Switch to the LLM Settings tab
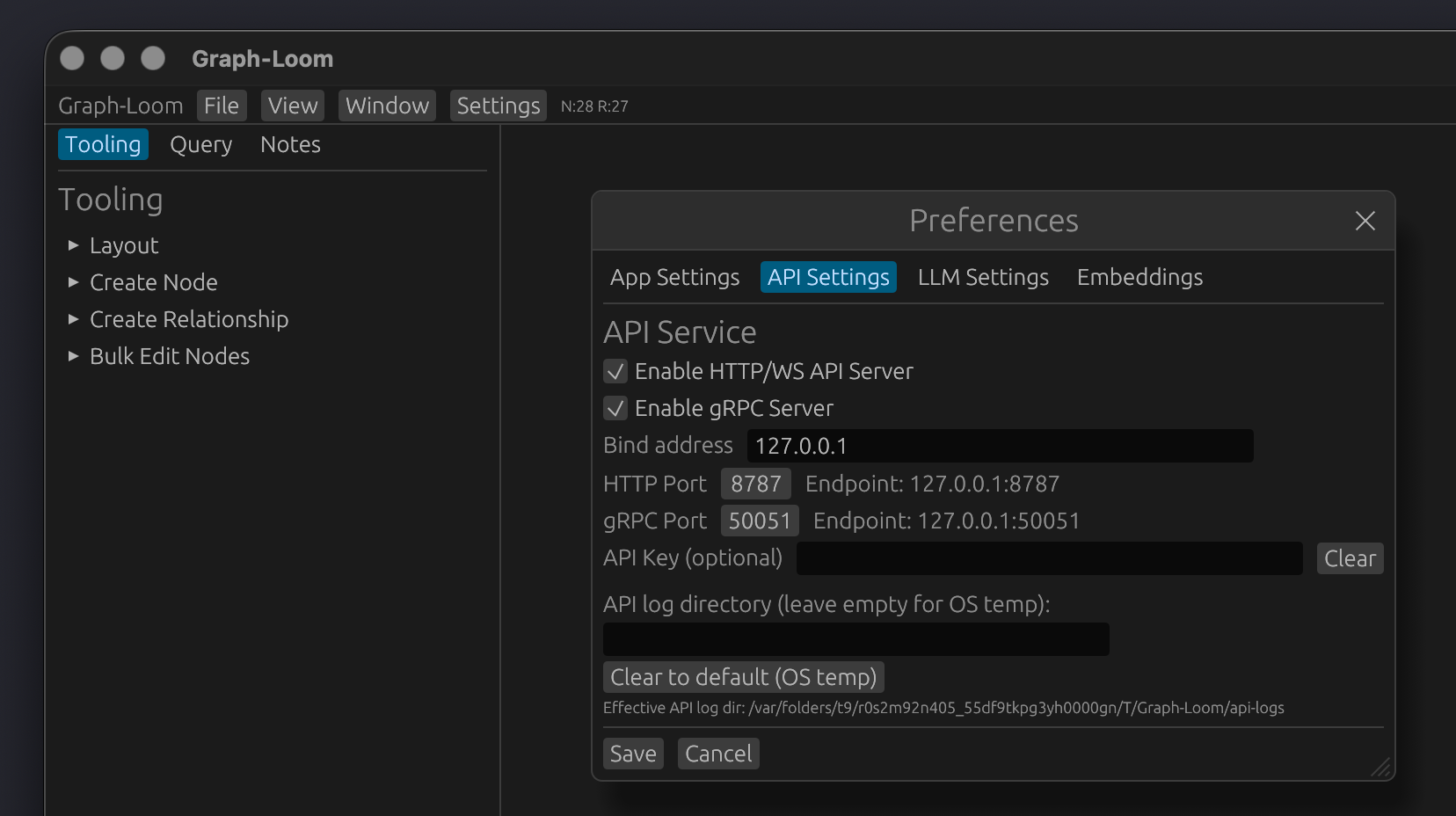The image size is (1456, 816). [982, 277]
